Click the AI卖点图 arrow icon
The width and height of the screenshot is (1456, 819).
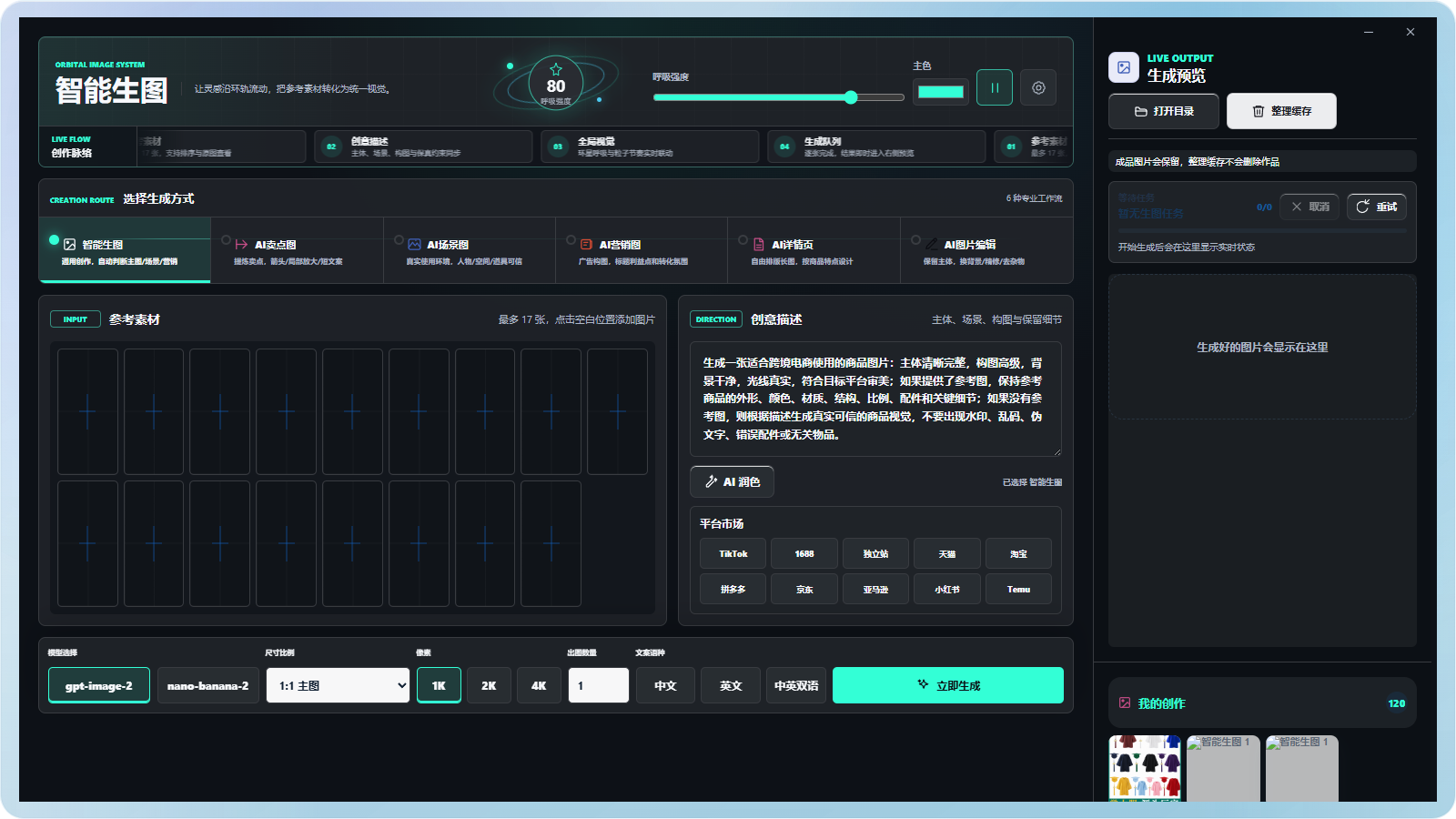click(x=242, y=245)
